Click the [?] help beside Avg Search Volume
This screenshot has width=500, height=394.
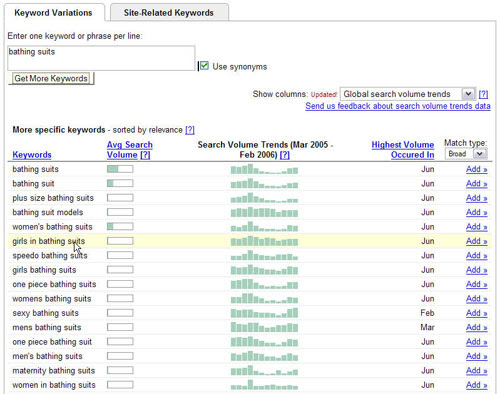[x=145, y=155]
